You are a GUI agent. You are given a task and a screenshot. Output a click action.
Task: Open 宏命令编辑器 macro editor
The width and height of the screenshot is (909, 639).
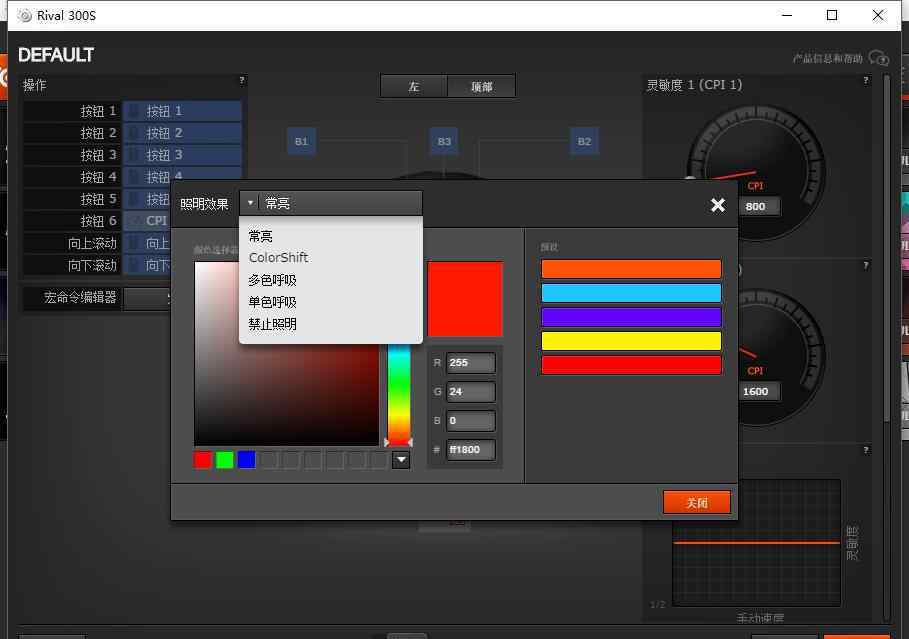[x=147, y=298]
